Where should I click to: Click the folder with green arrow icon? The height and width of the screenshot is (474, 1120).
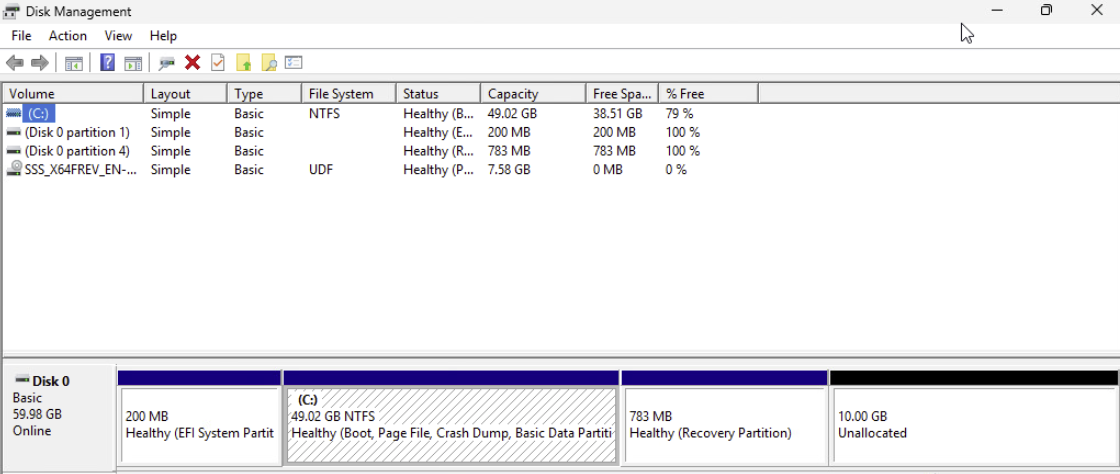click(244, 63)
